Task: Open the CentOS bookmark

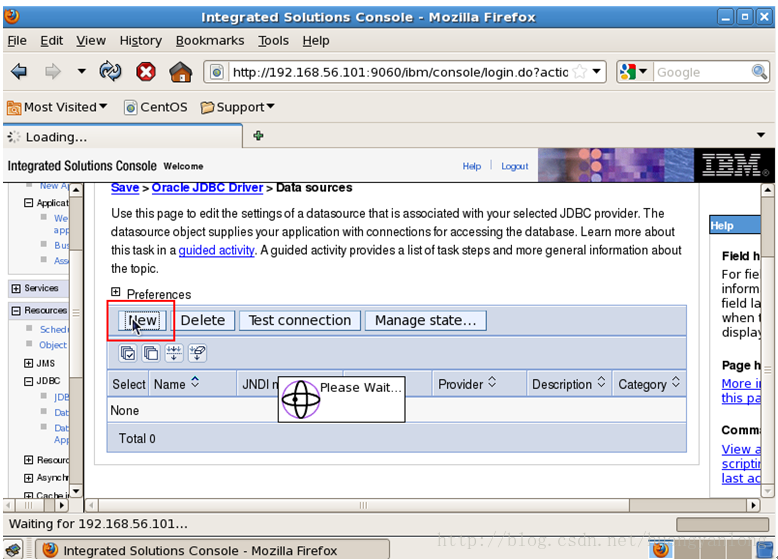Action: (156, 107)
